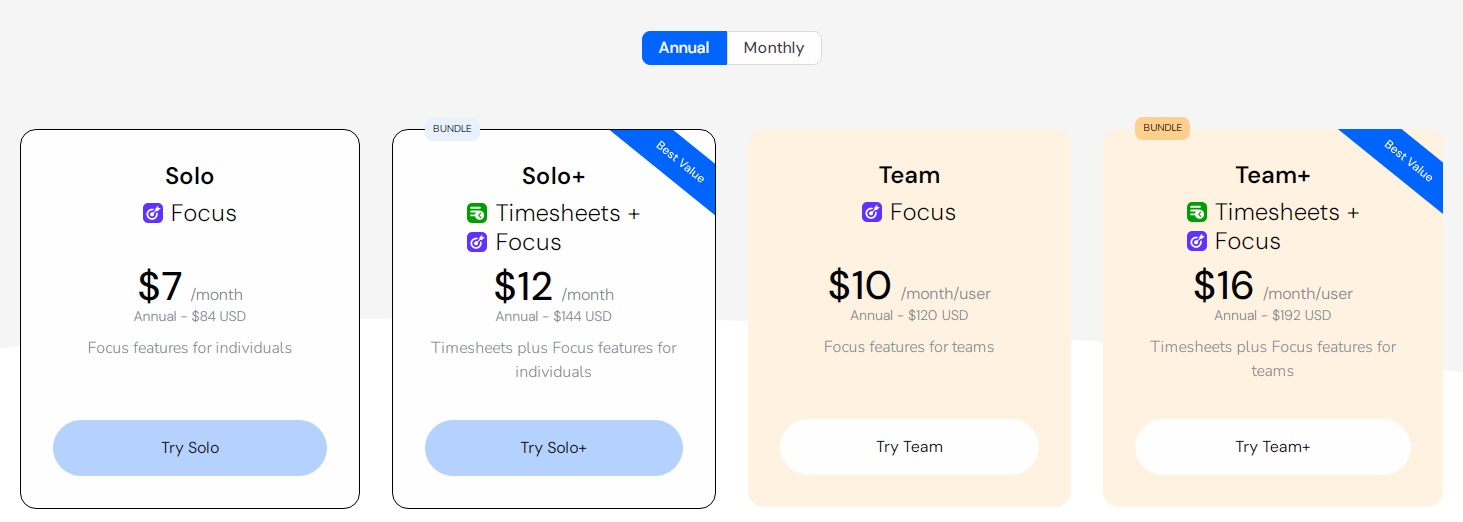Select the Solo plan title

coord(190,176)
